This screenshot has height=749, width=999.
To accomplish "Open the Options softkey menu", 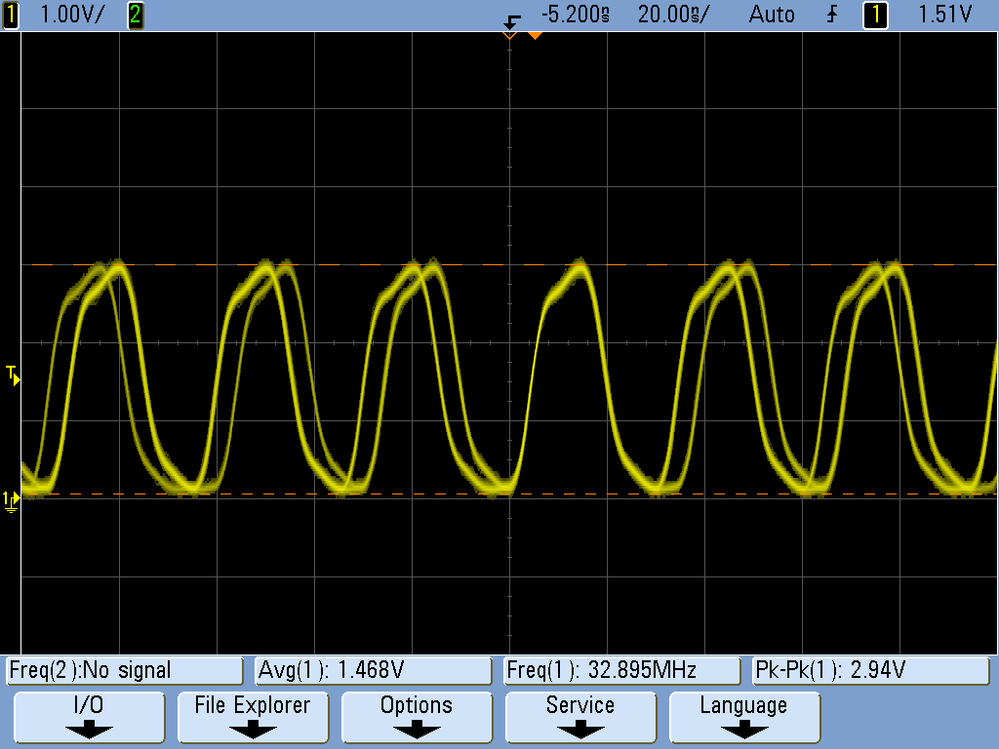I will (x=417, y=718).
